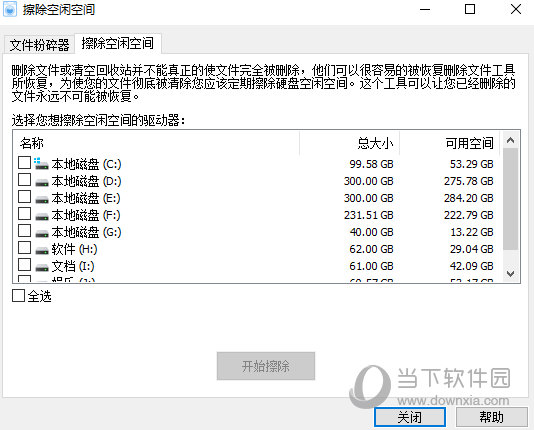Screen dimensions: 534x430
Task: Click the drive icon for 软件 (H:)
Action: (42, 251)
